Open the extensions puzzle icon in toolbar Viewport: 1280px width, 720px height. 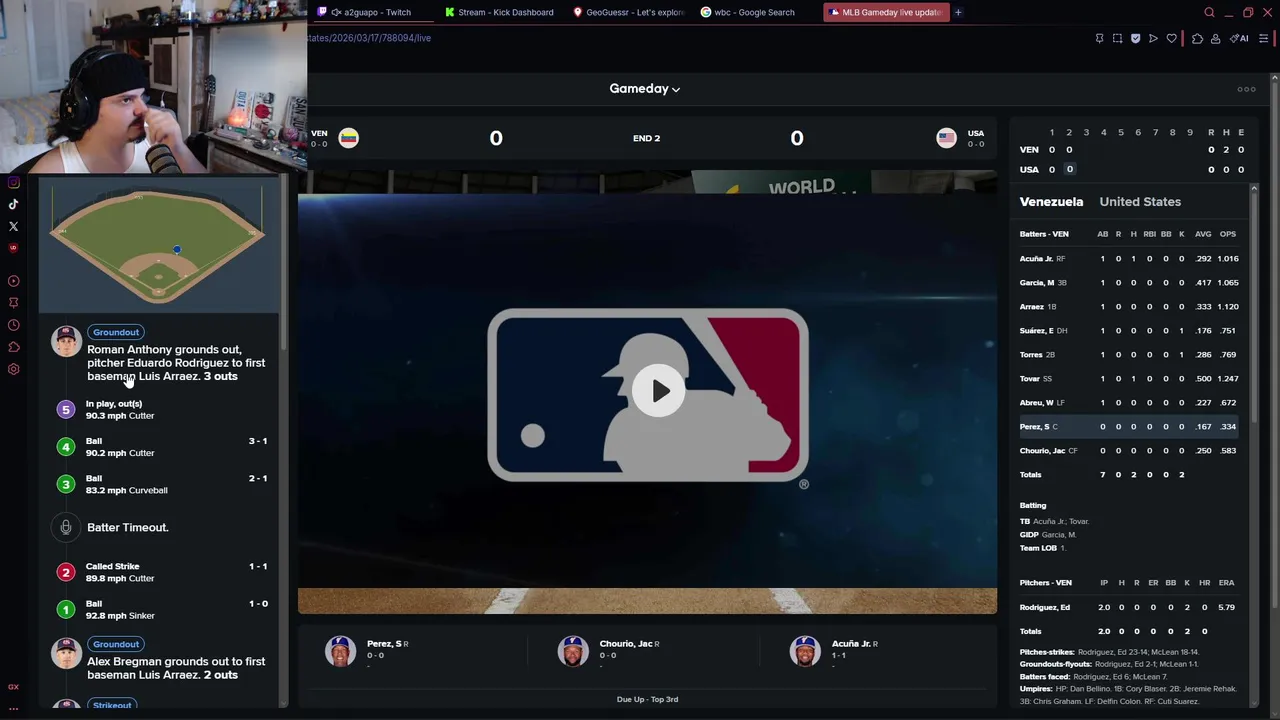tap(1197, 38)
